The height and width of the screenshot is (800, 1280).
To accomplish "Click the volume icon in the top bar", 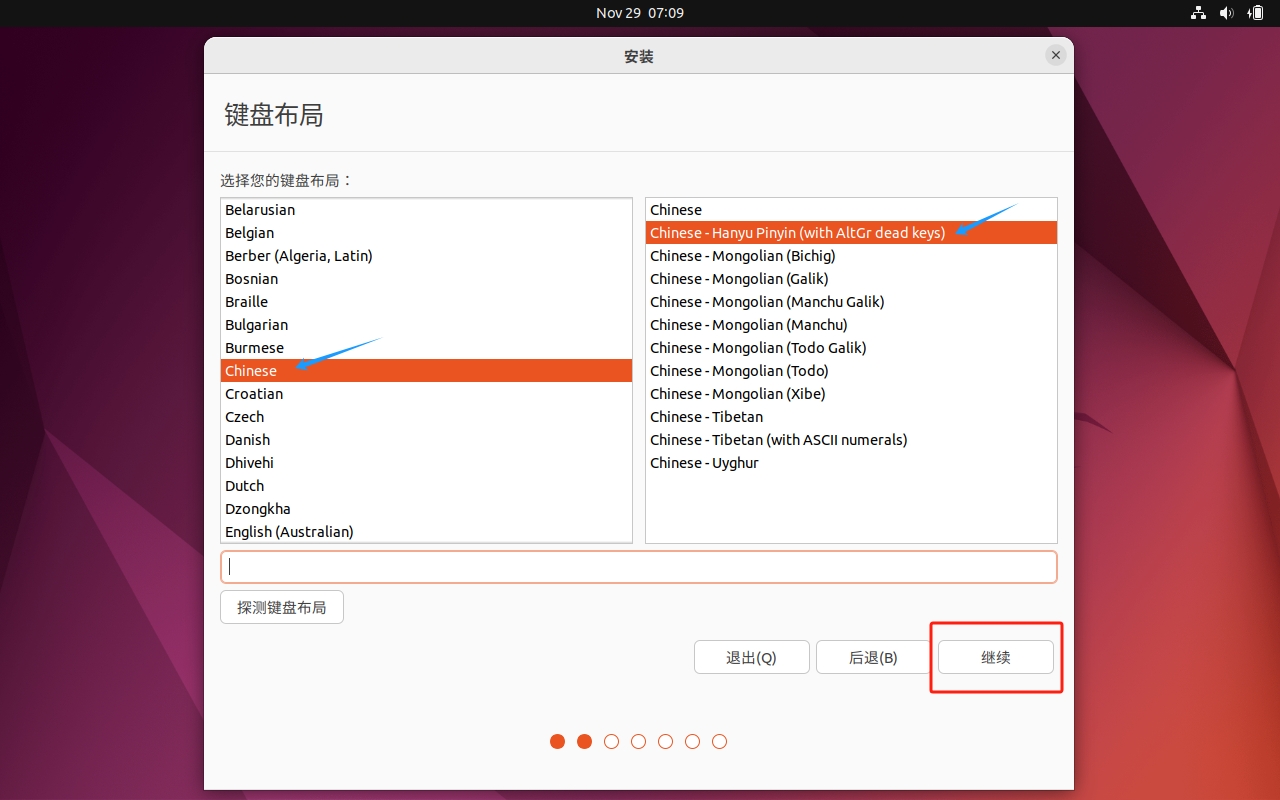I will point(1226,13).
